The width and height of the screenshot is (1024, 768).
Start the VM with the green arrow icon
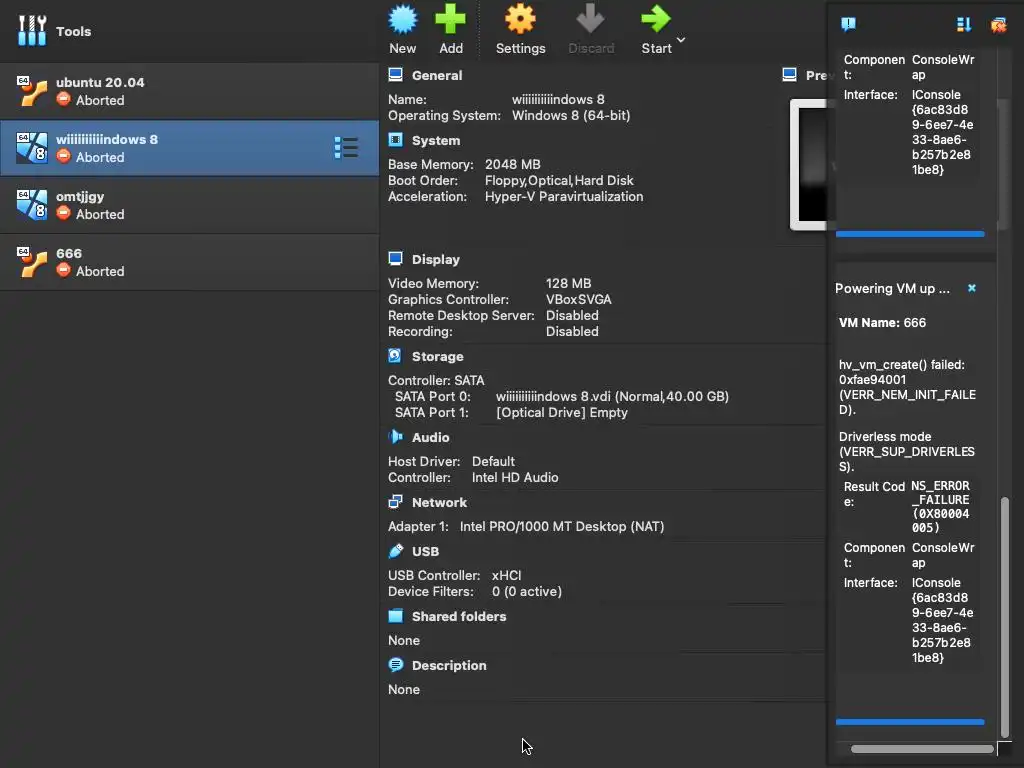pos(656,19)
